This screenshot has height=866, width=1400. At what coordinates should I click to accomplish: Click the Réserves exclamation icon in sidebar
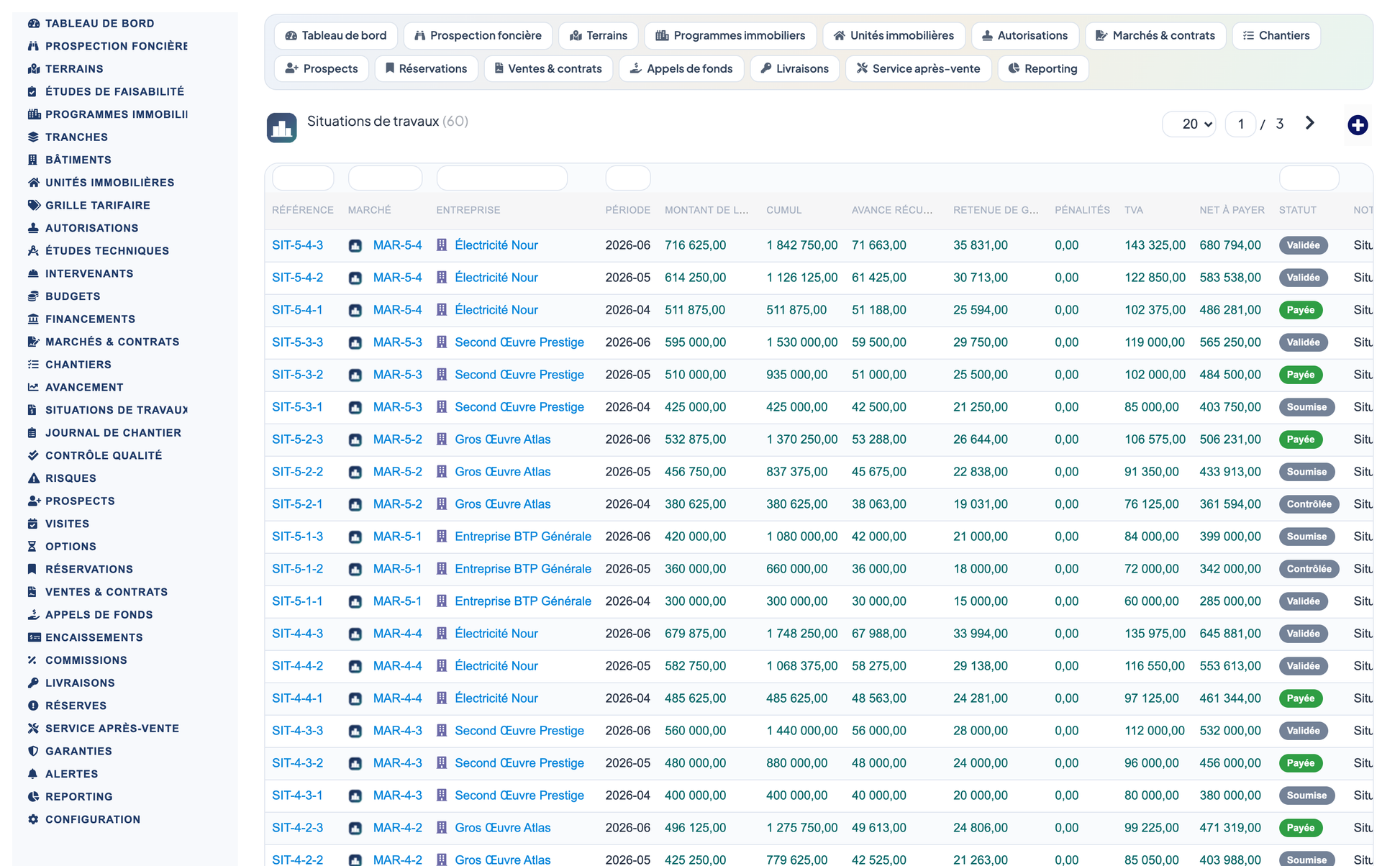pyautogui.click(x=33, y=706)
